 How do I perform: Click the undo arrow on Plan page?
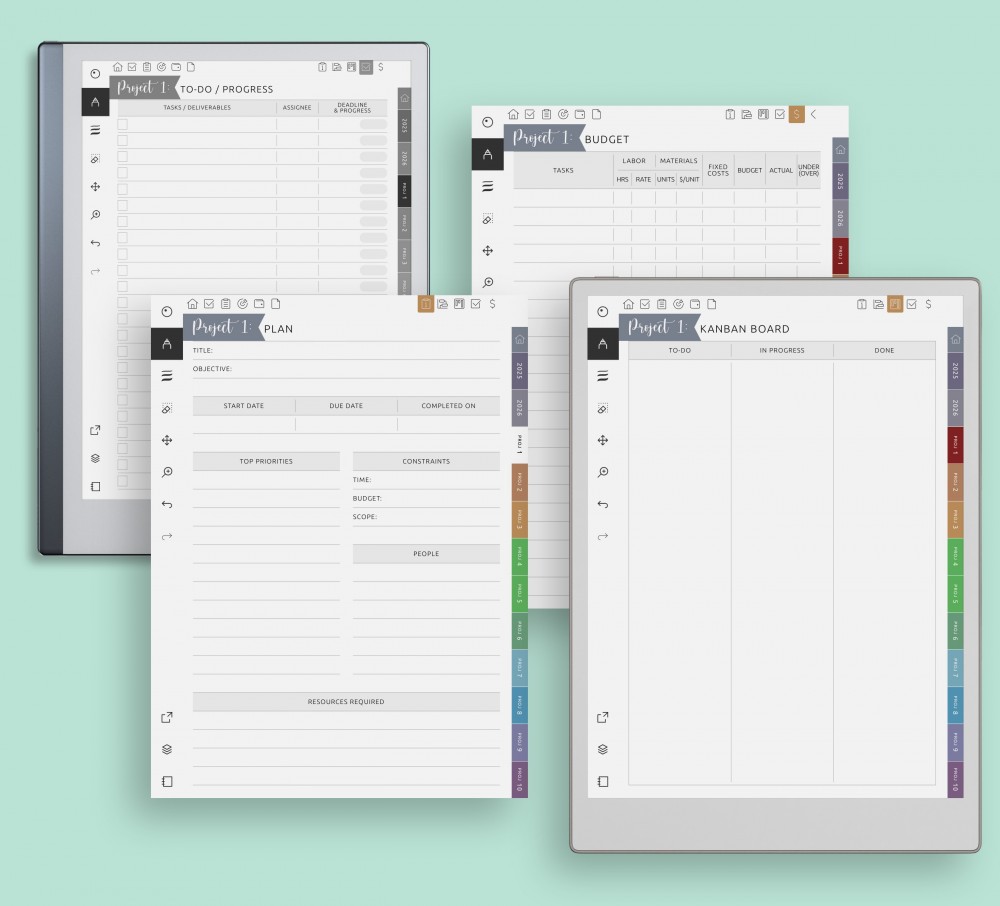167,504
